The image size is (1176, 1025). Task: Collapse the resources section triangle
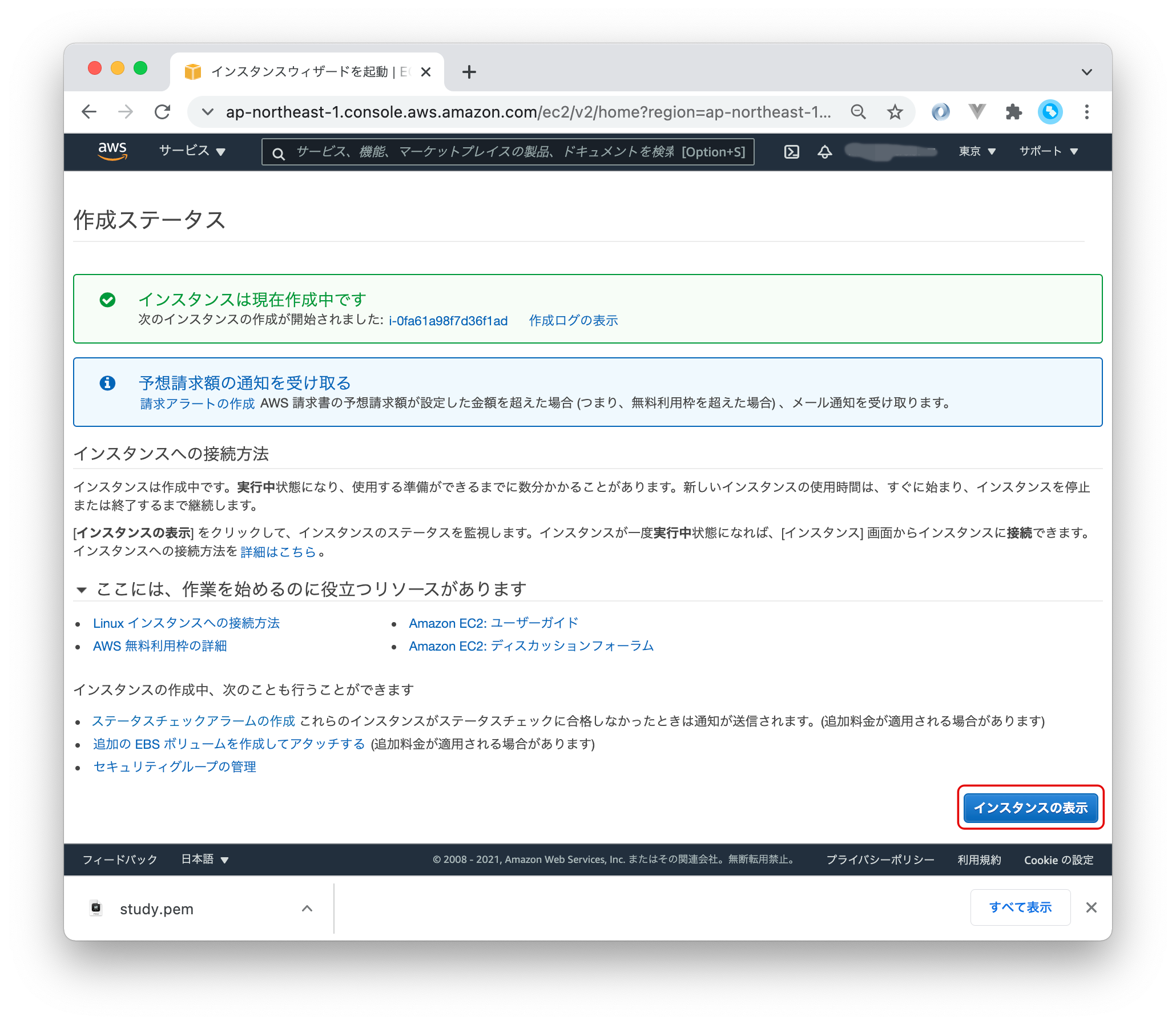(x=82, y=590)
